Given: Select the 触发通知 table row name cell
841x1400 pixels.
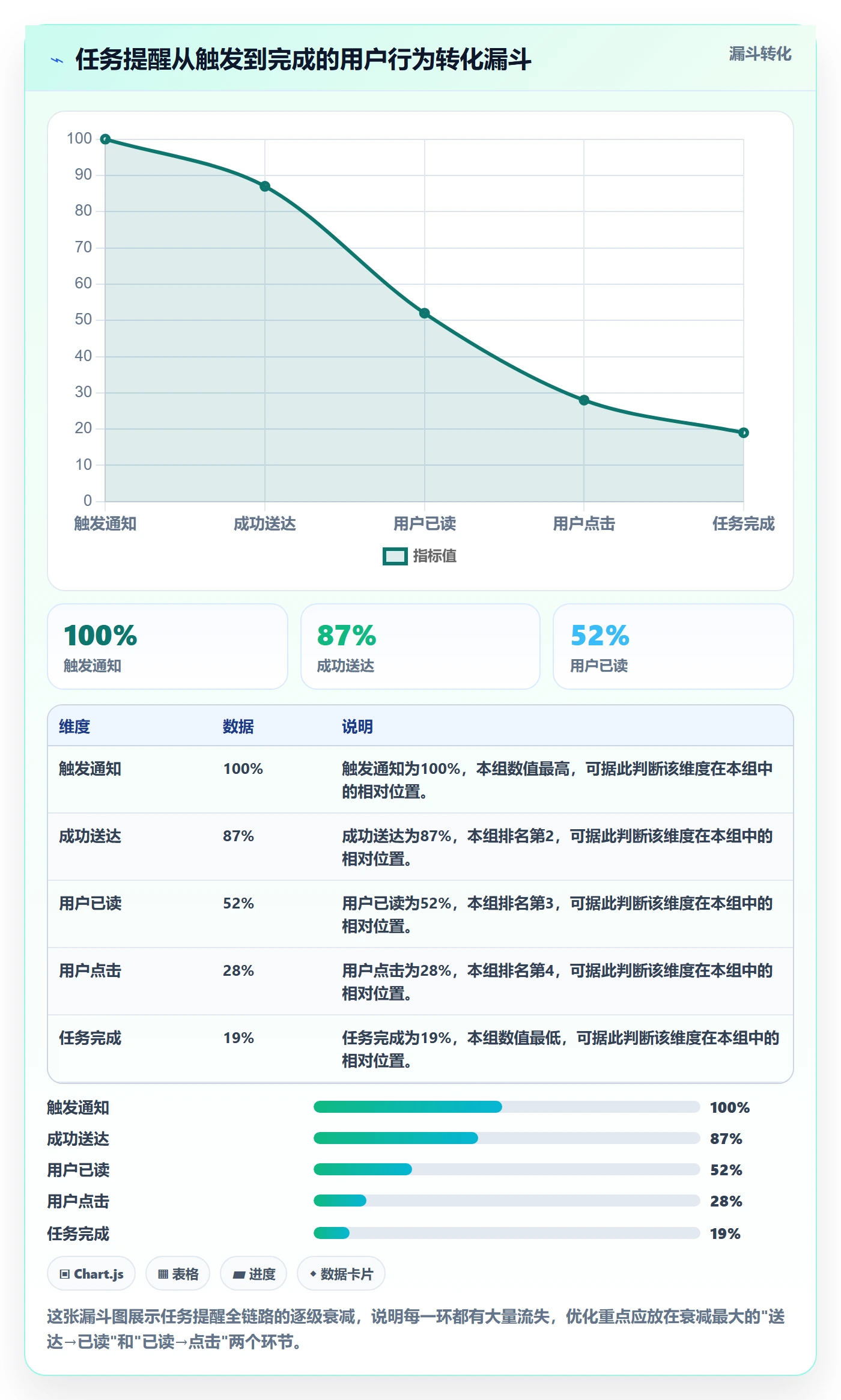Looking at the screenshot, I should pos(90,769).
